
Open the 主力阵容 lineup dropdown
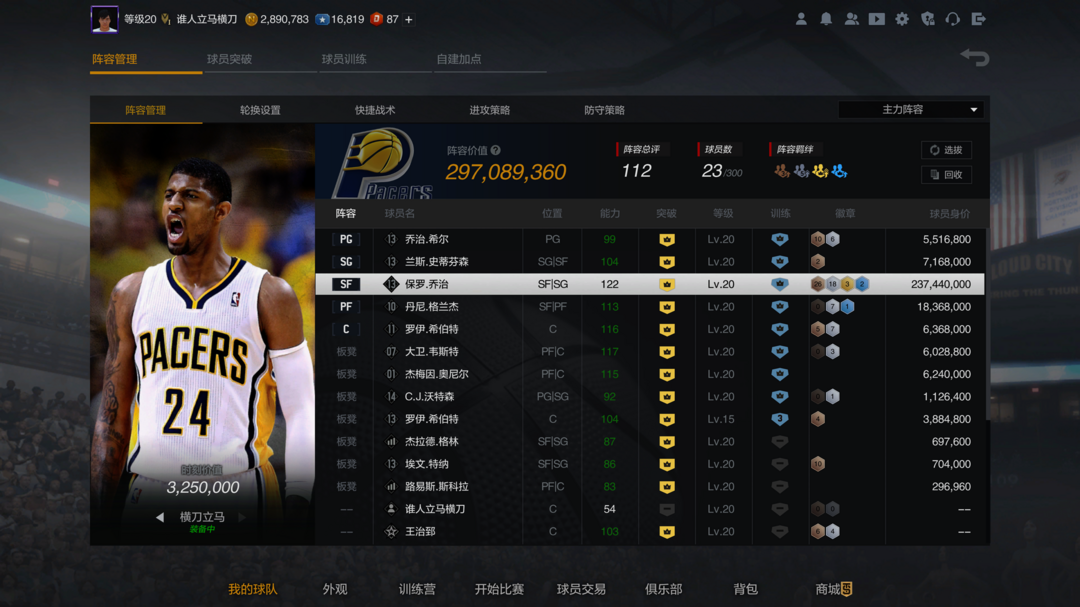tap(912, 110)
